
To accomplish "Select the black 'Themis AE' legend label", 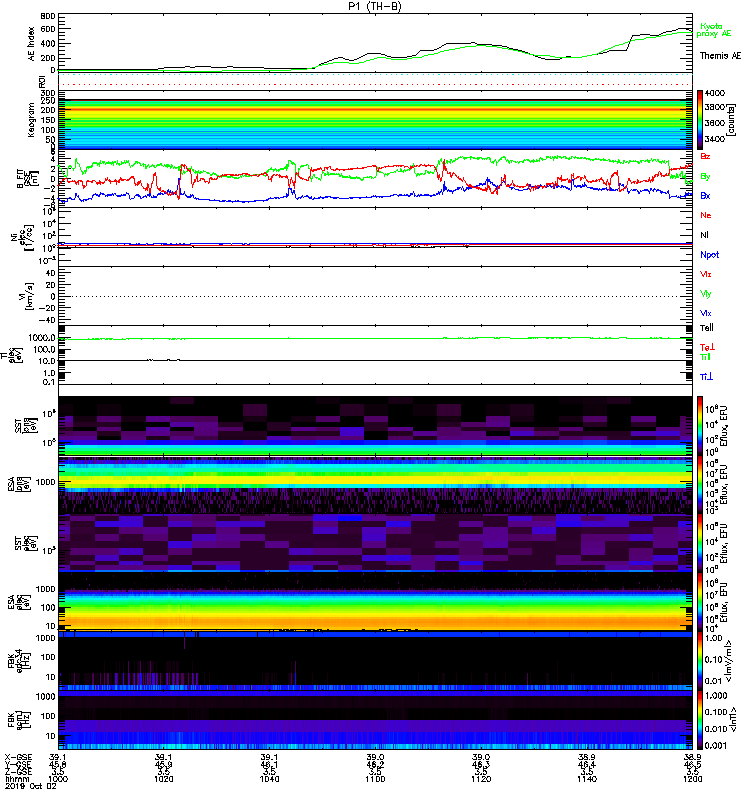I will tap(720, 56).
